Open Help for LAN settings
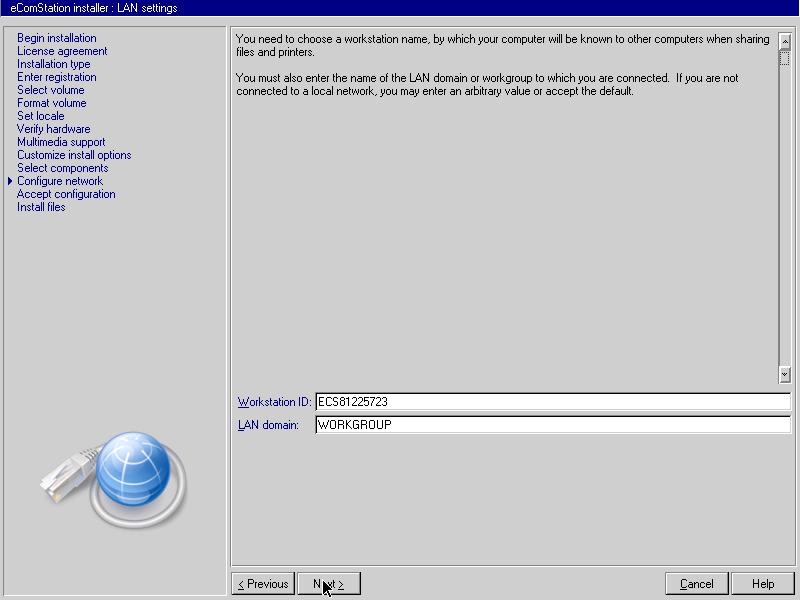Screen dimensions: 800x600 (x=763, y=584)
